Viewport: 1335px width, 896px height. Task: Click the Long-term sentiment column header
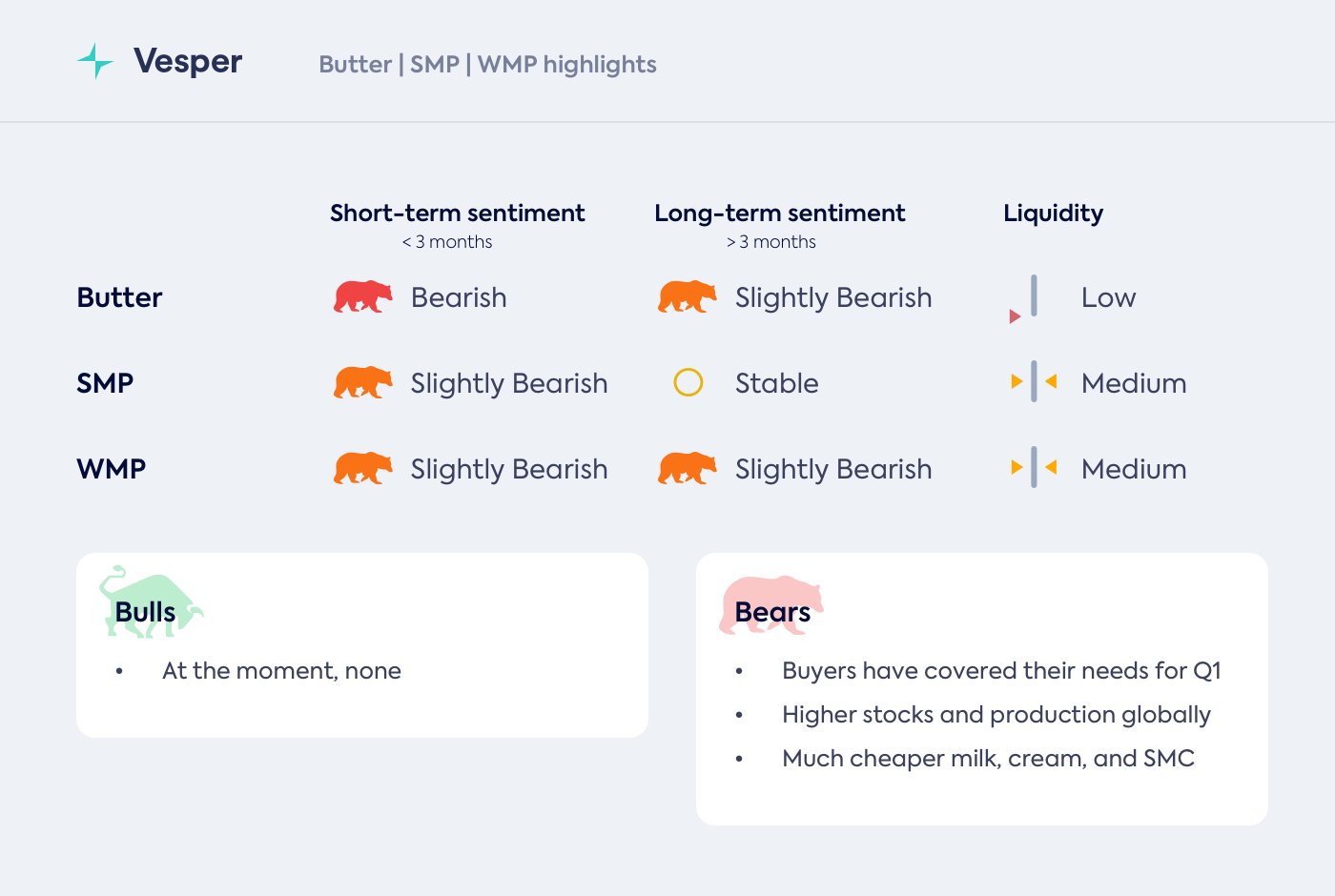click(779, 214)
